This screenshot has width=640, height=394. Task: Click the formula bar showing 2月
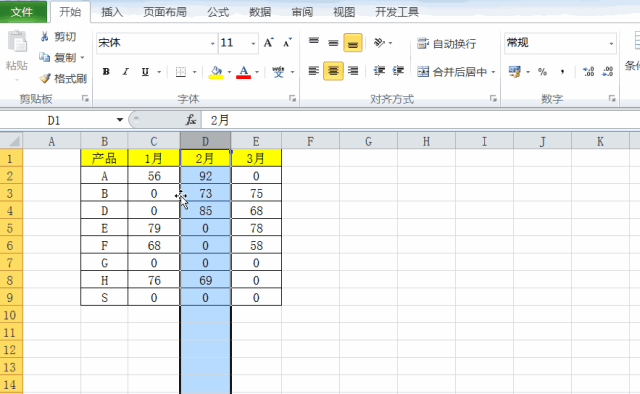coord(420,120)
